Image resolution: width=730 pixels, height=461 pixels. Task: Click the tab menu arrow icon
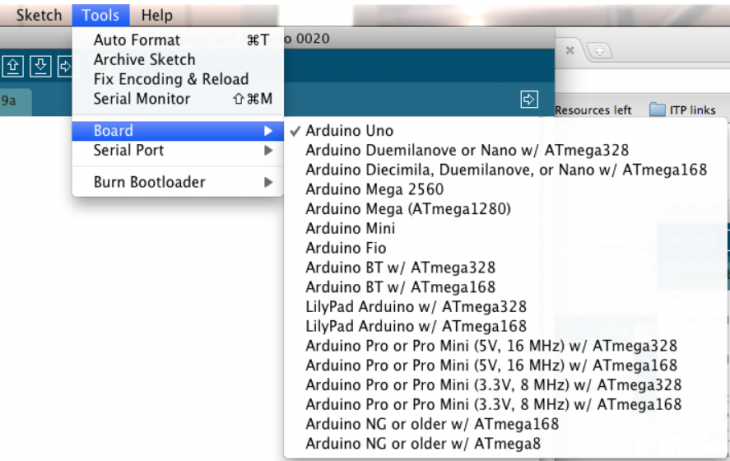528,98
